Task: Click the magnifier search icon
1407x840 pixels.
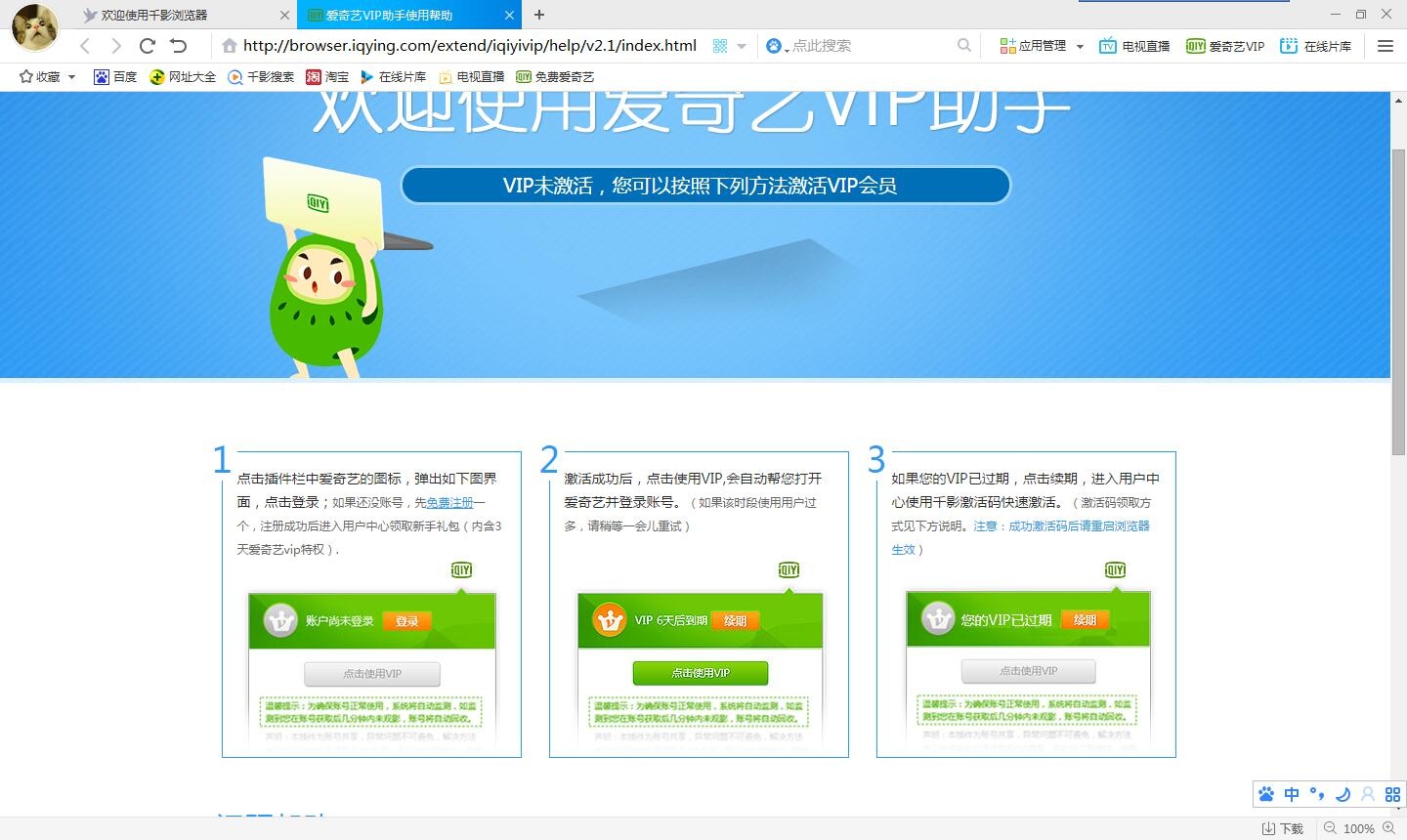Action: 964,46
